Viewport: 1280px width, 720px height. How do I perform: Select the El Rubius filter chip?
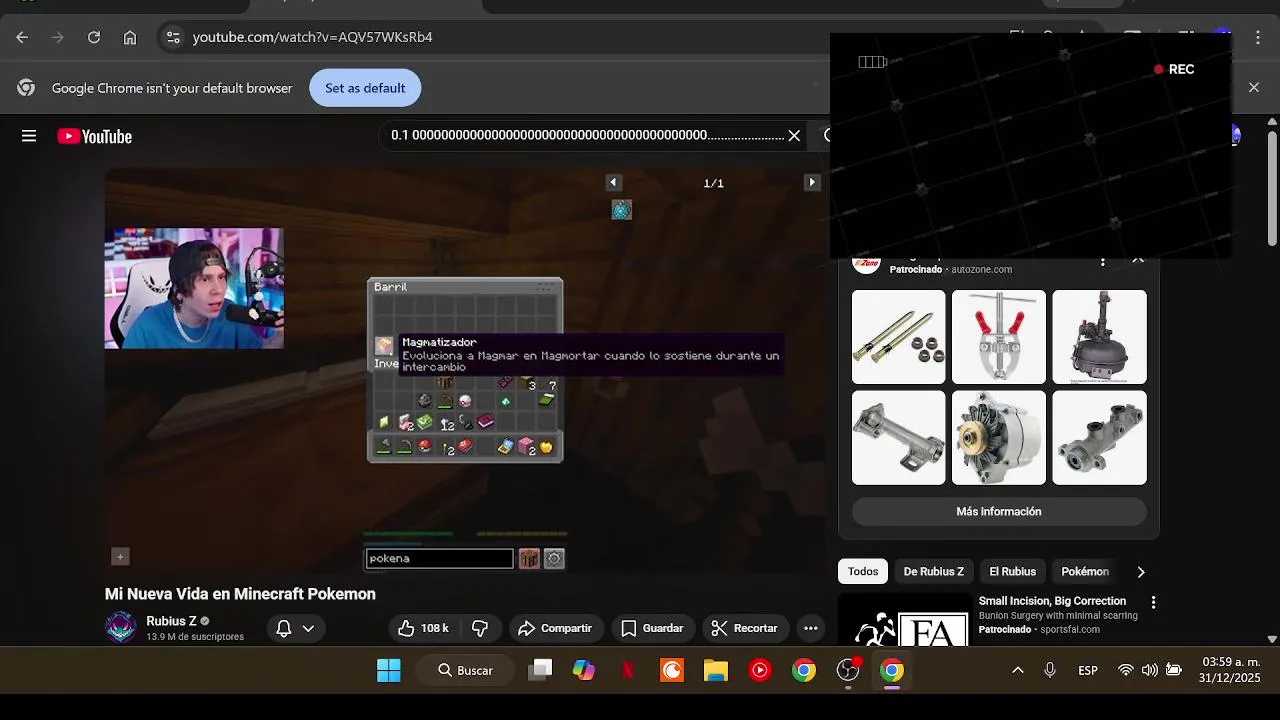[x=1012, y=572]
